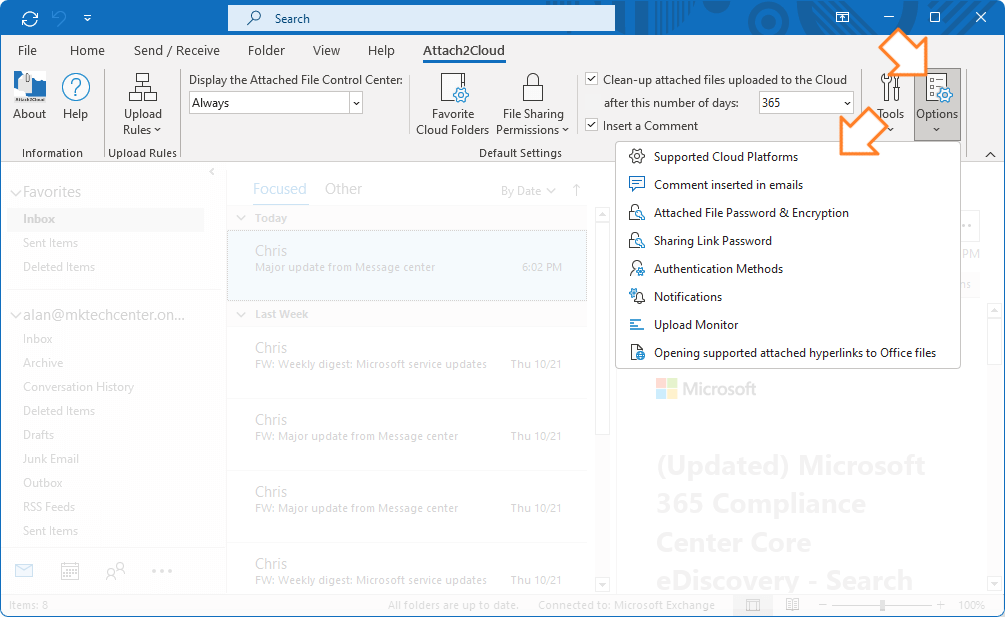Select Upload Monitor from the menu
The width and height of the screenshot is (1005, 617).
pos(697,324)
